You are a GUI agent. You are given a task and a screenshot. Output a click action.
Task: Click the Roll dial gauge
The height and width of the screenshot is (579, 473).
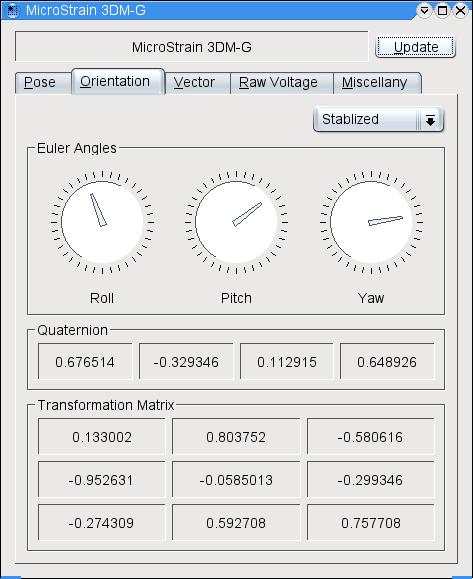pos(102,222)
